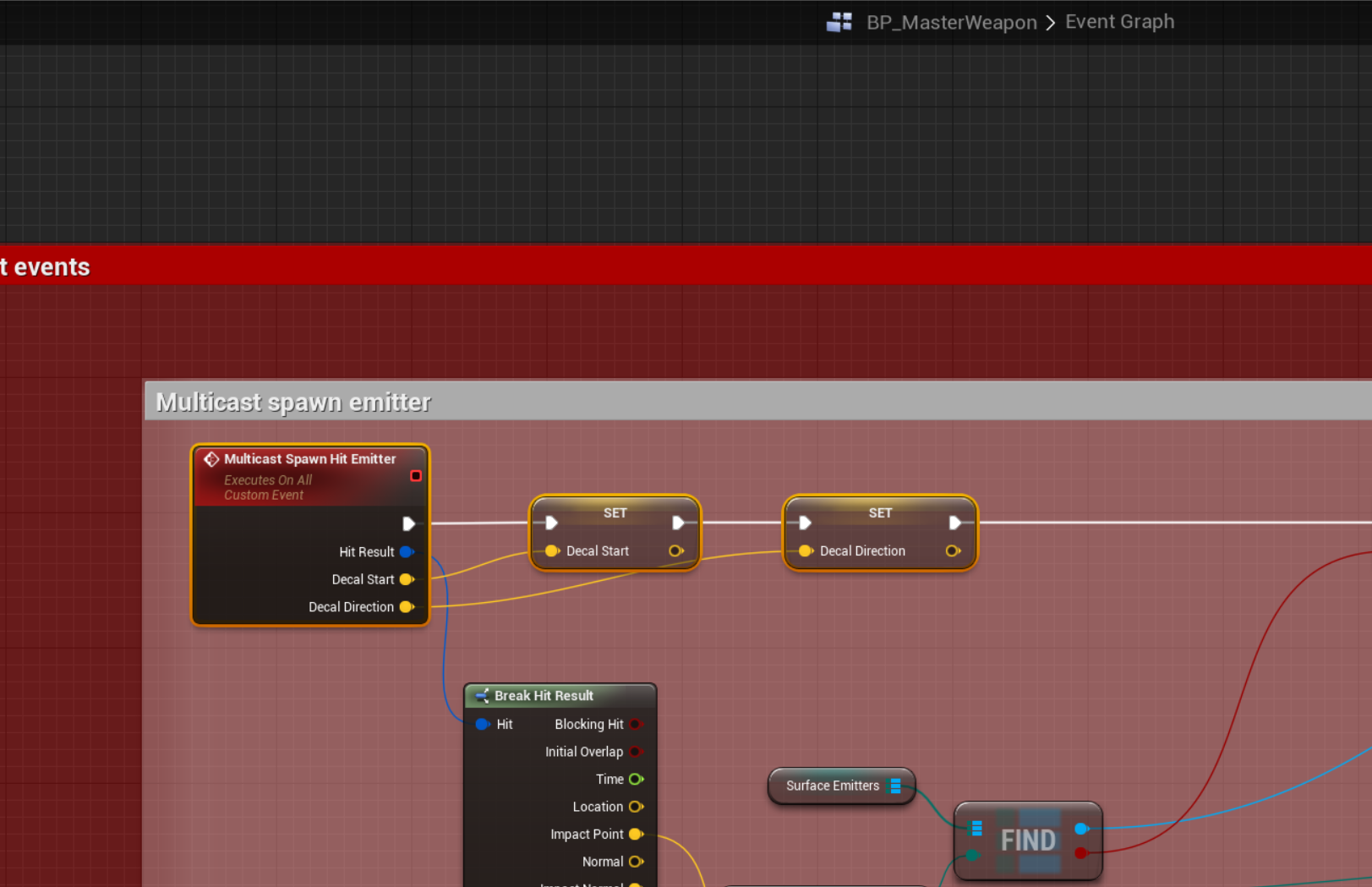This screenshot has width=1372, height=887.
Task: Click exec output arrow of Multicast event
Action: 409,524
